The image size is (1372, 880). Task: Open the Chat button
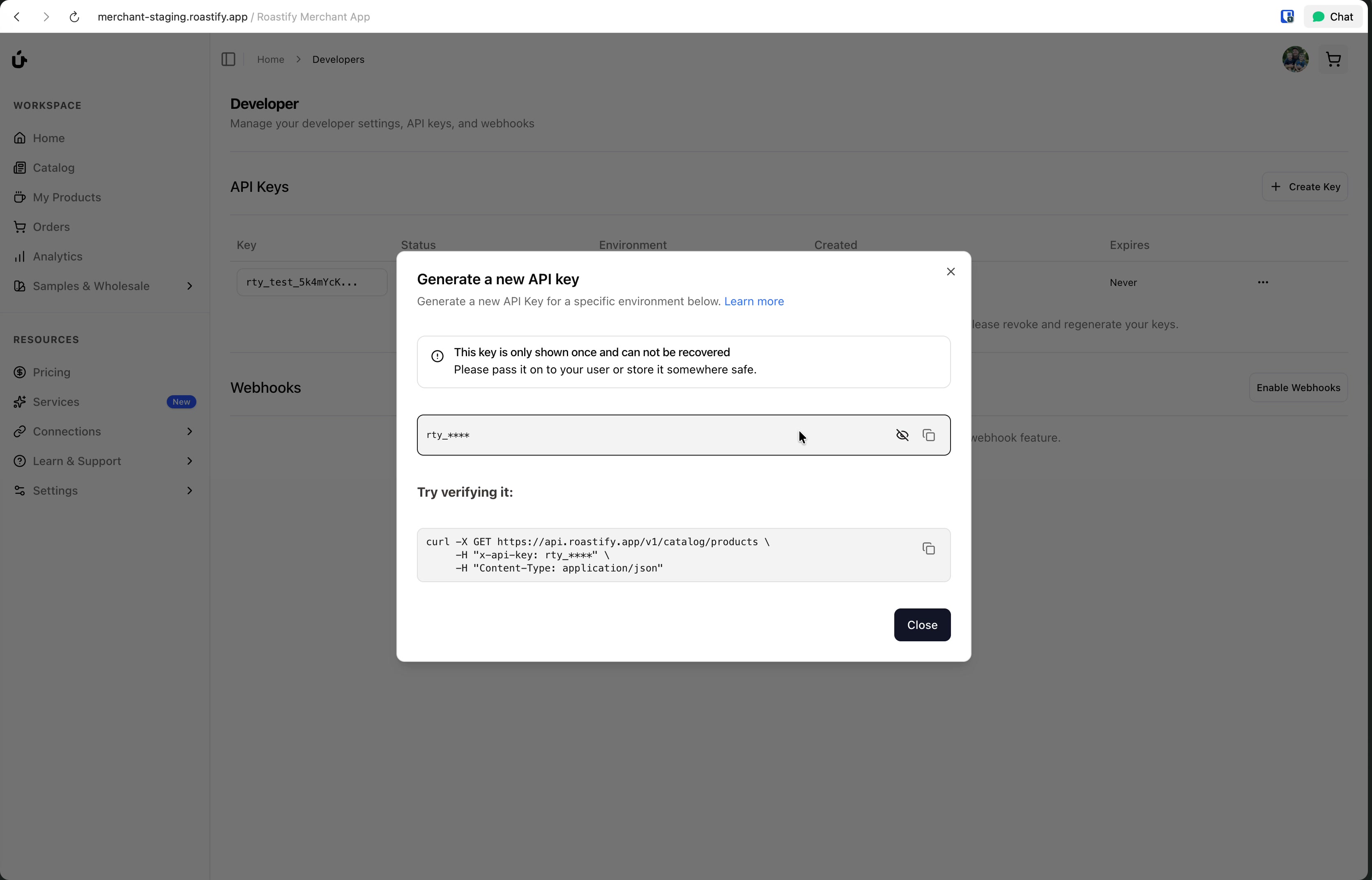[1332, 16]
